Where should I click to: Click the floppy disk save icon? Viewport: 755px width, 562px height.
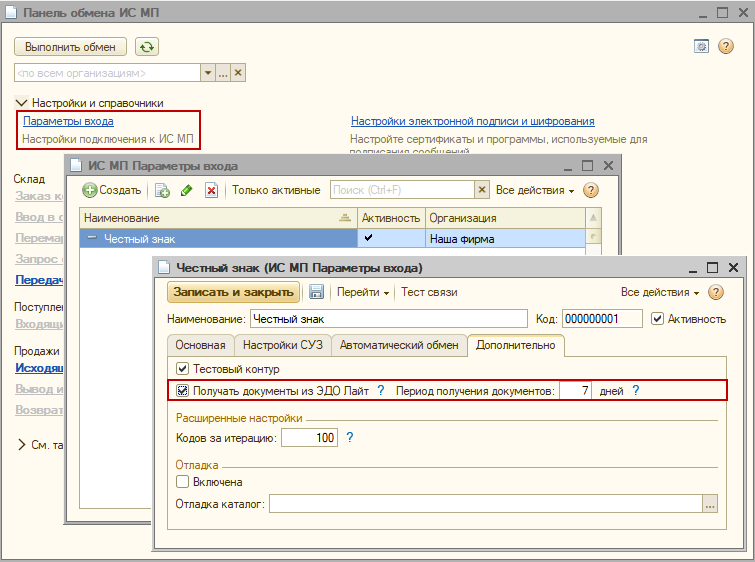[316, 292]
